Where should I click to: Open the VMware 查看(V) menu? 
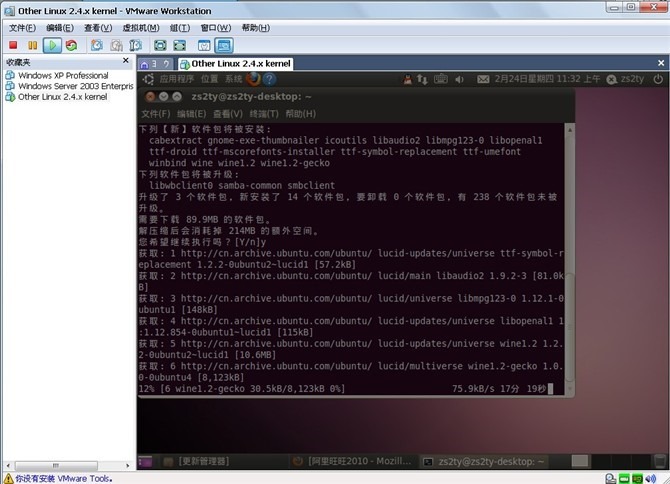[x=98, y=28]
